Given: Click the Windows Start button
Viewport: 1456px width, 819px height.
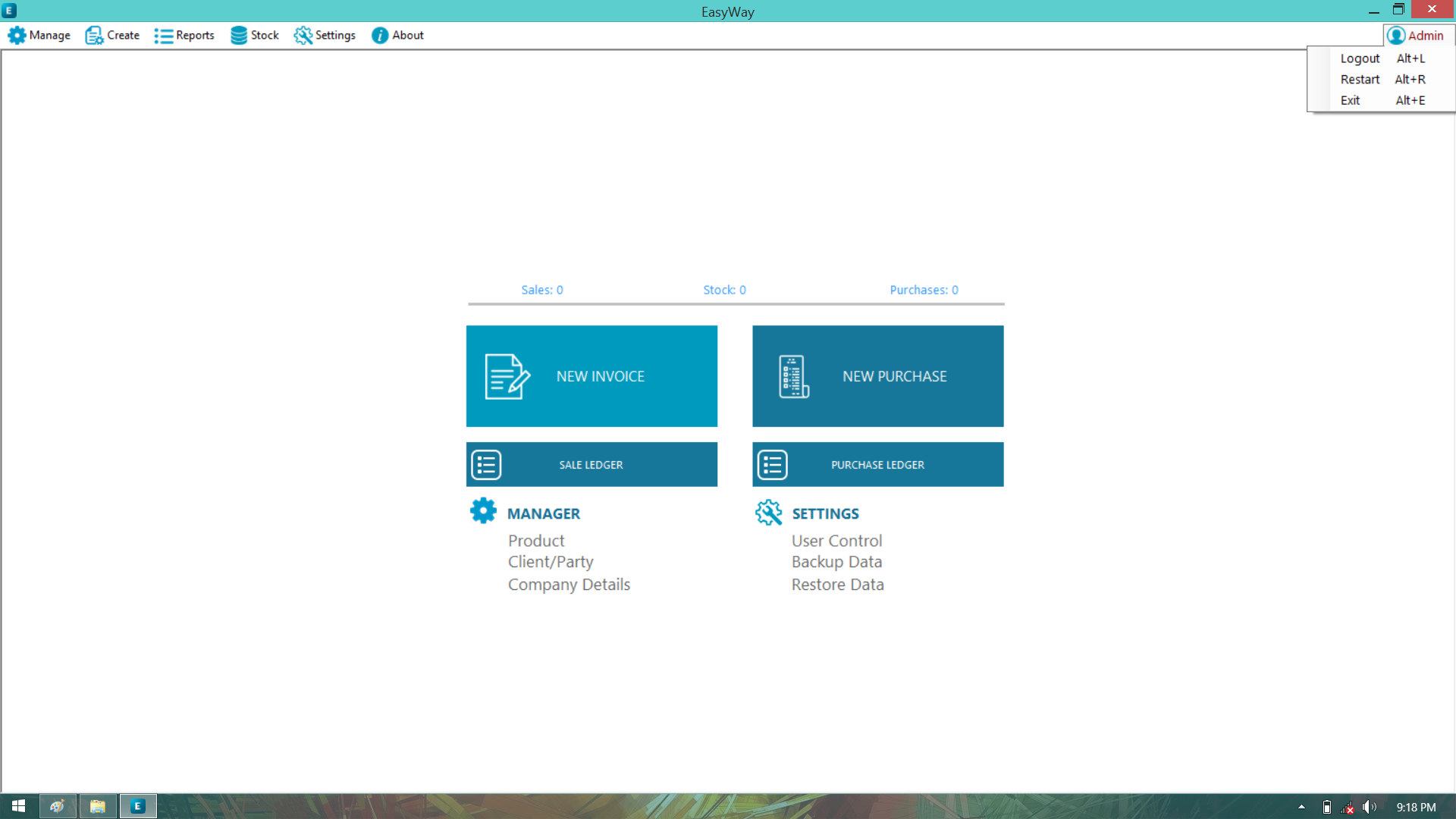Looking at the screenshot, I should point(18,806).
